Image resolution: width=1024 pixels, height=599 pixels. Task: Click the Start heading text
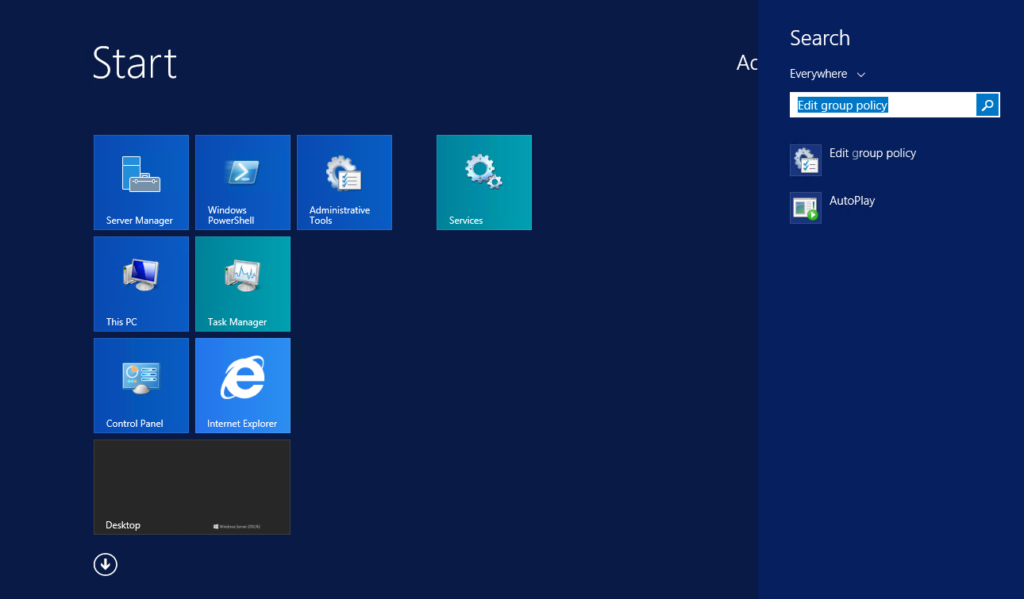click(135, 63)
